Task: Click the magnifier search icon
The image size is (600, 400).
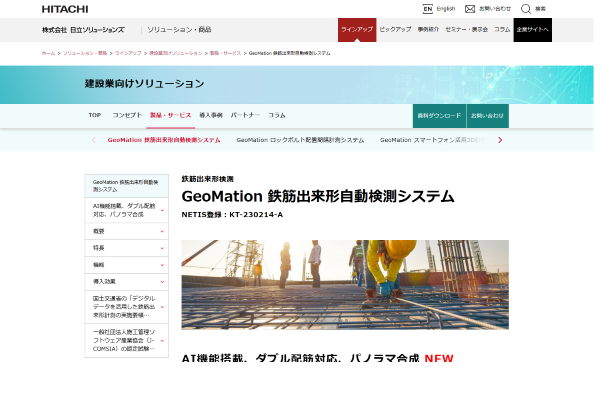Action: [x=526, y=8]
